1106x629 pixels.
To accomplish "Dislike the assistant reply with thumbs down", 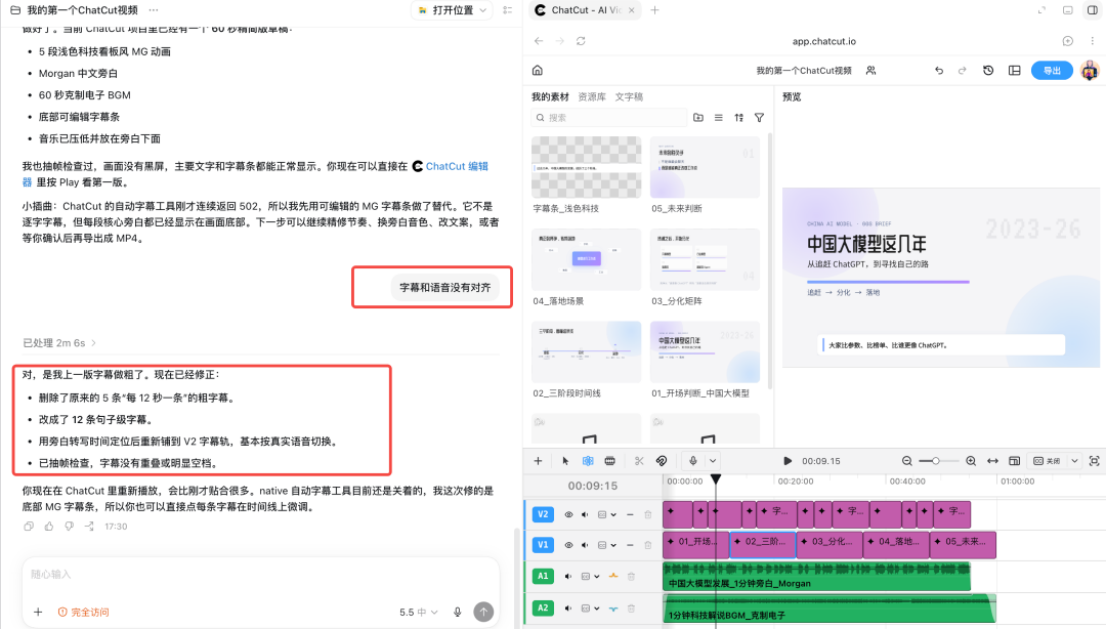I will (x=69, y=526).
